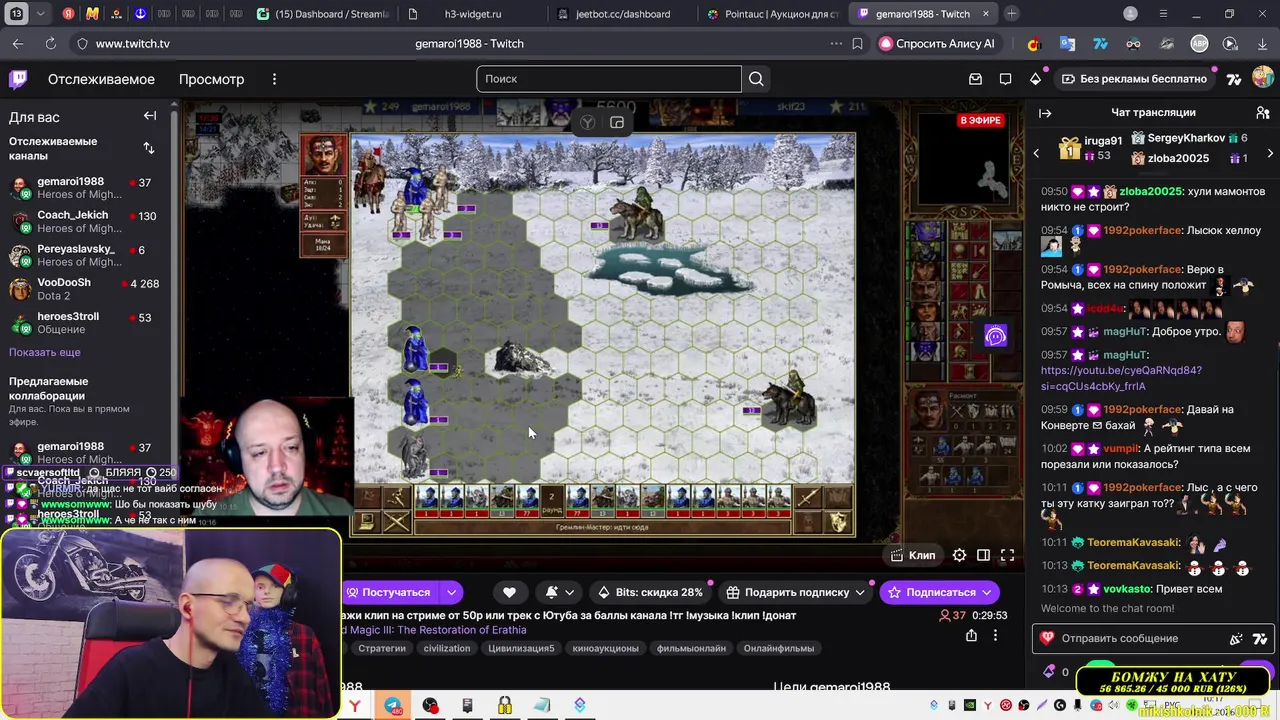Open Pereyaslavsky_ channel in sidebar
The height and width of the screenshot is (720, 1280).
click(x=85, y=255)
